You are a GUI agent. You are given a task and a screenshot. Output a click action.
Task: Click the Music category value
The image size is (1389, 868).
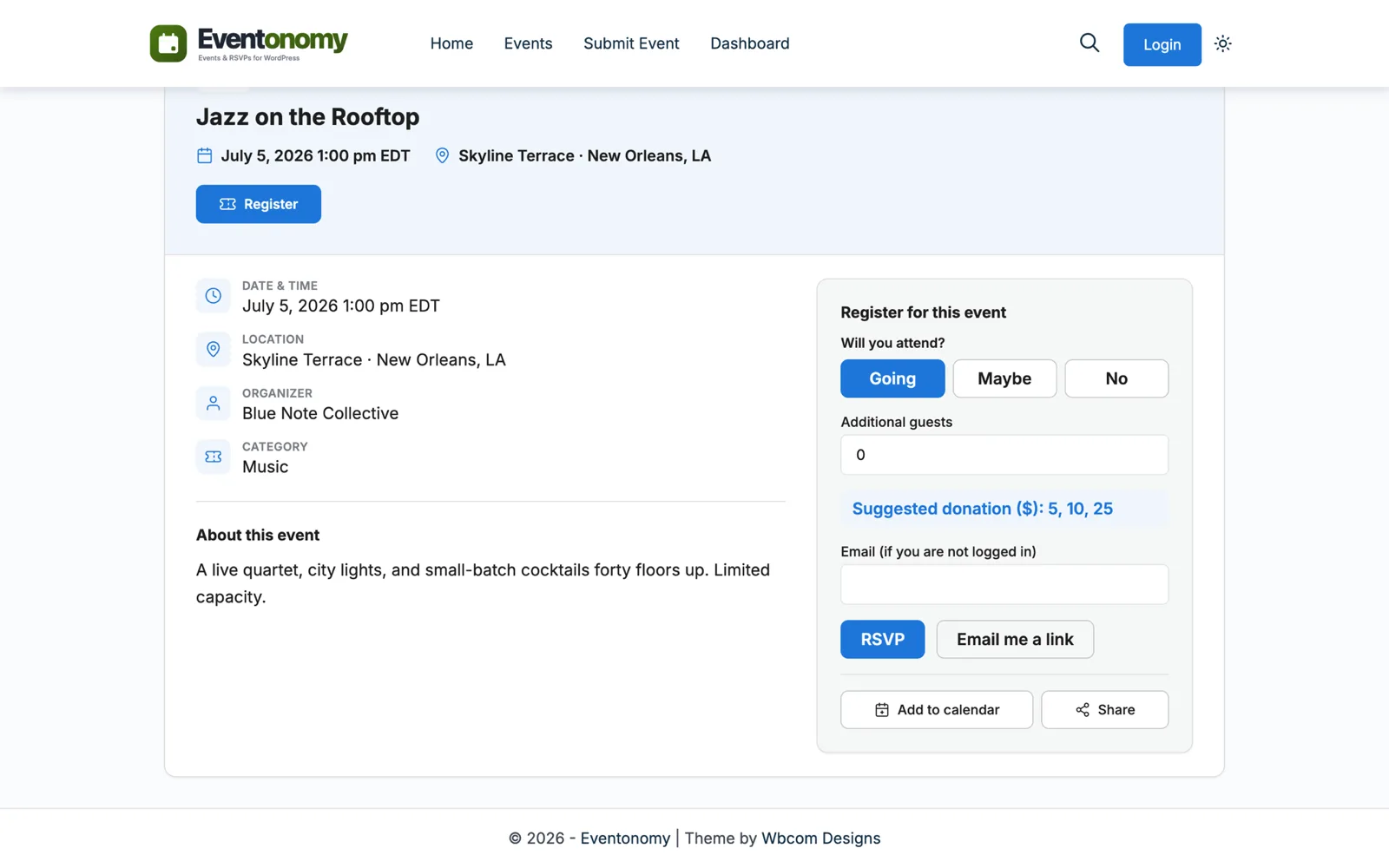pyautogui.click(x=265, y=467)
